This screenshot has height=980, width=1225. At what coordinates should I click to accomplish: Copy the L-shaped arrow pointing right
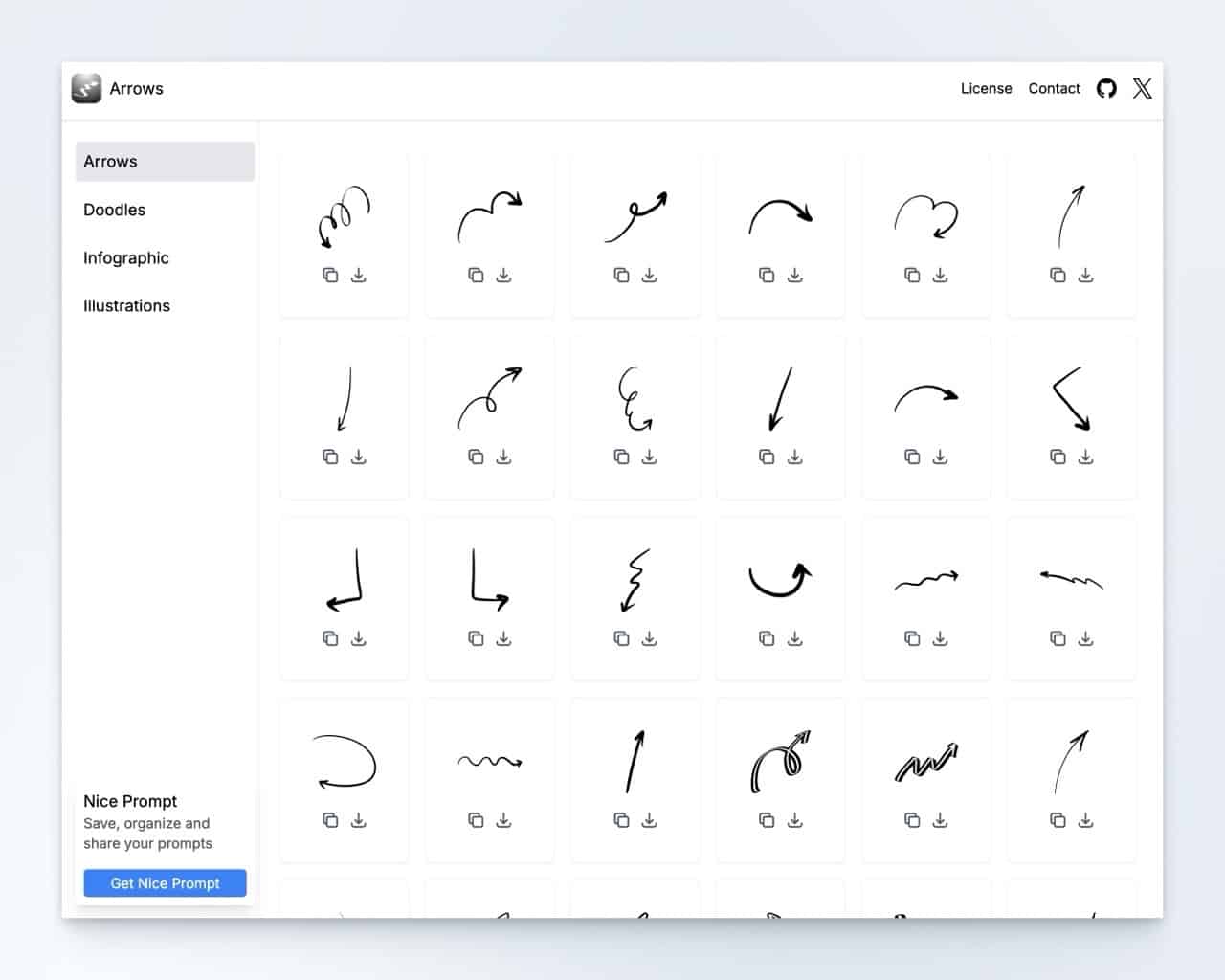coord(476,639)
